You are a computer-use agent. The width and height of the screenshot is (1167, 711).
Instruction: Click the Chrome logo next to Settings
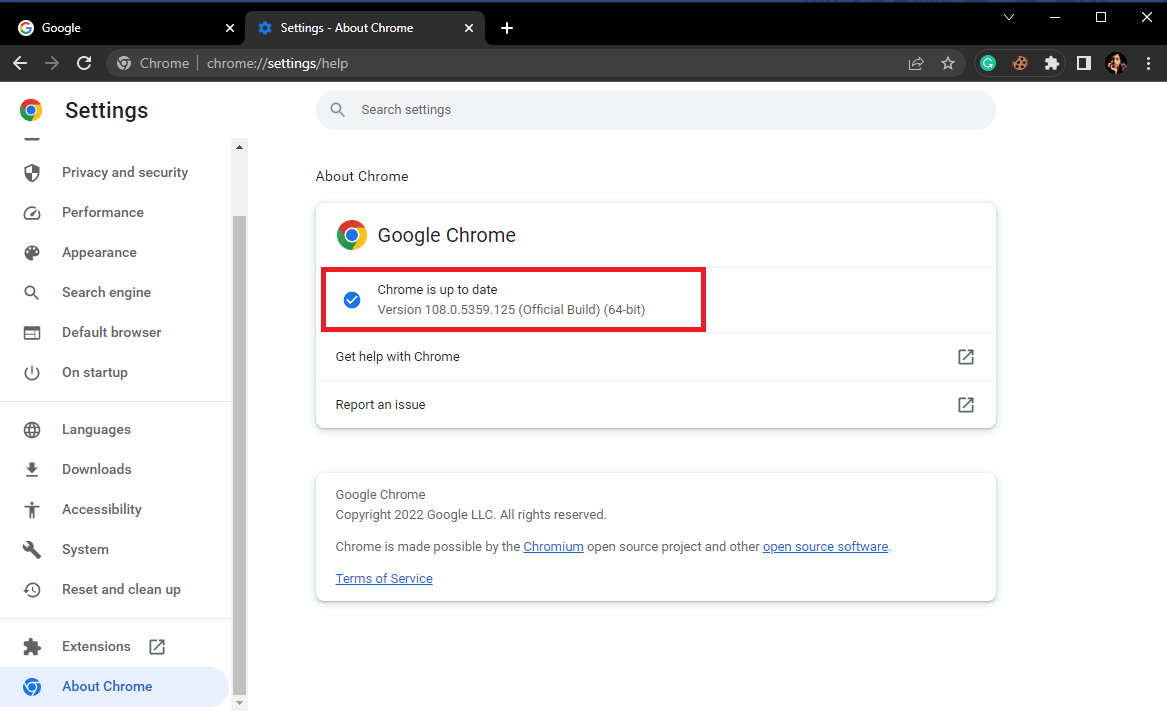point(31,110)
